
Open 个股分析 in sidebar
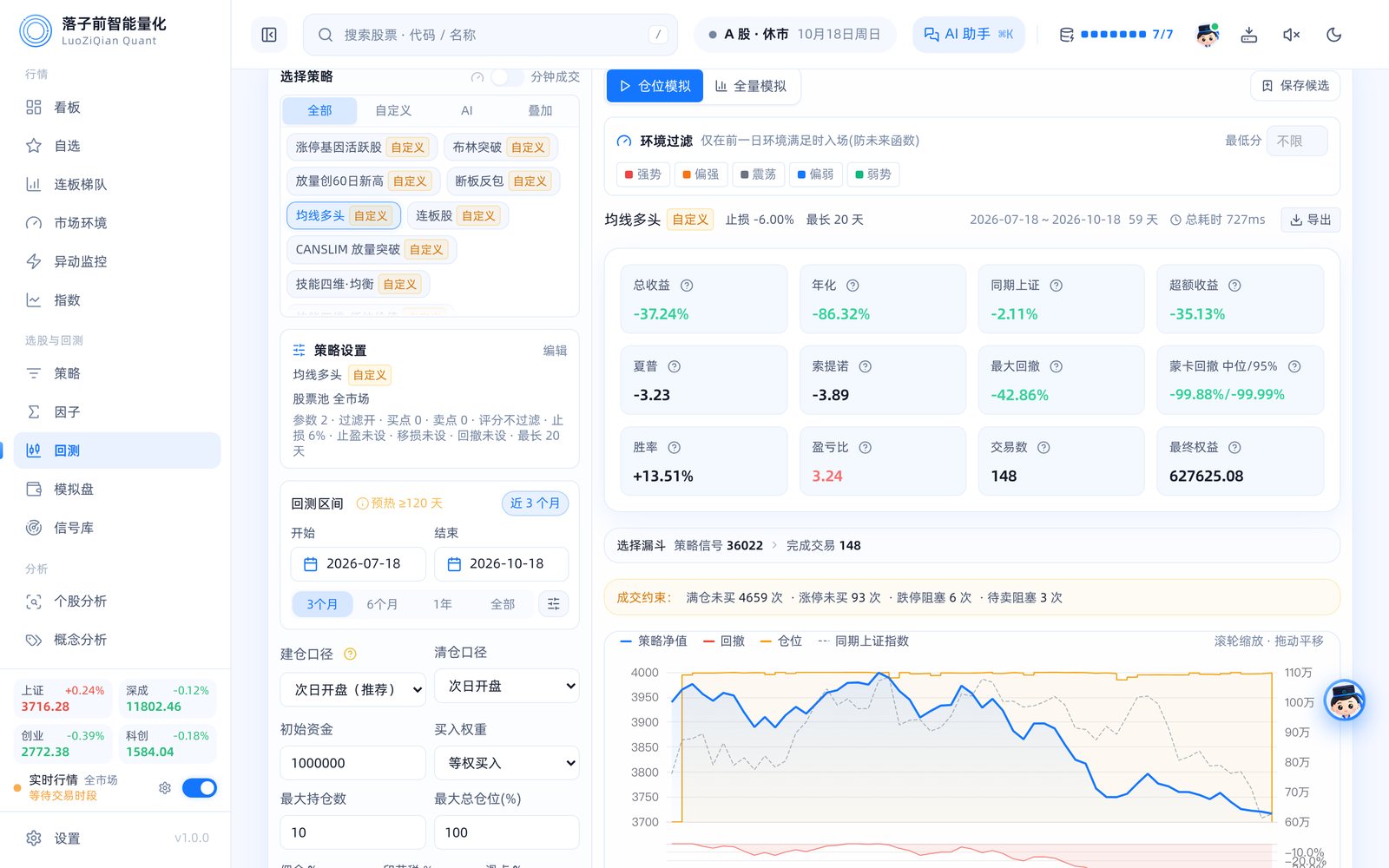pos(117,602)
